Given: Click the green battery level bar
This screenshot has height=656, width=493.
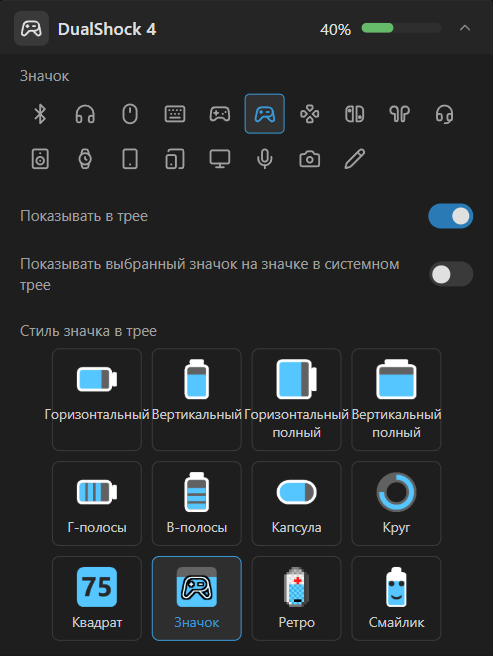Looking at the screenshot, I should 401,28.
